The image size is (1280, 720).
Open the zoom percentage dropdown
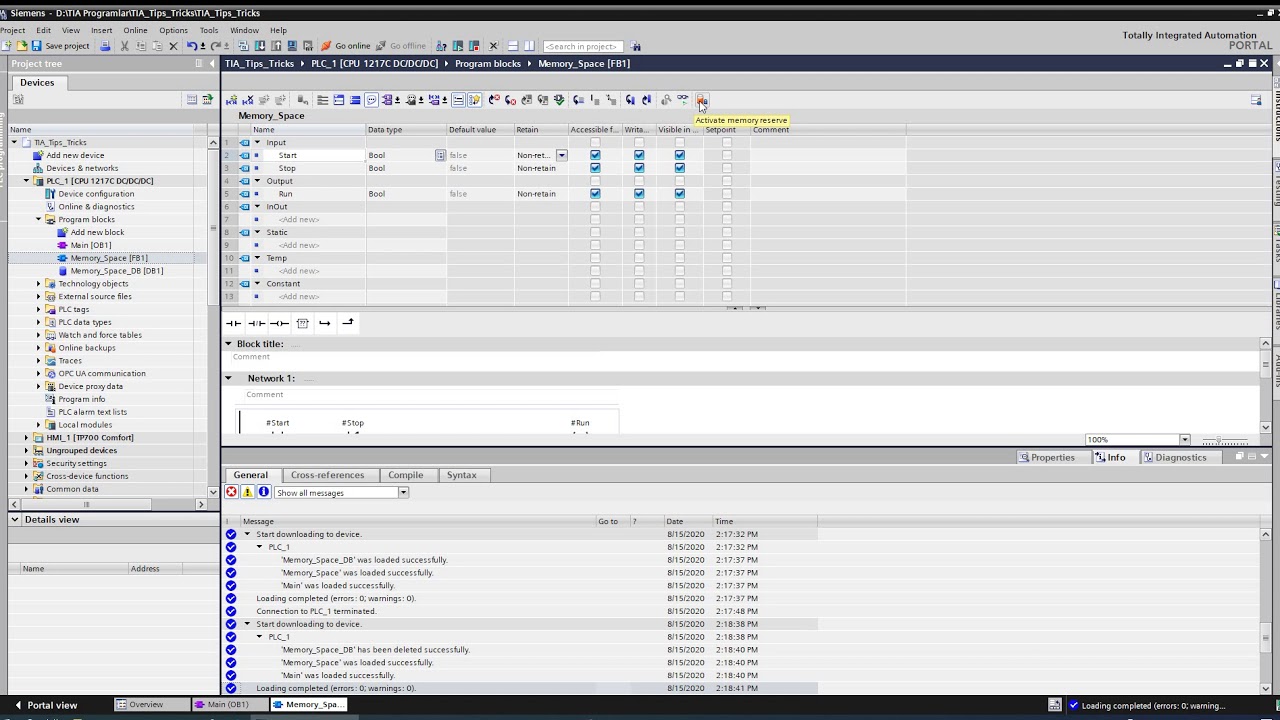pyautogui.click(x=1184, y=440)
